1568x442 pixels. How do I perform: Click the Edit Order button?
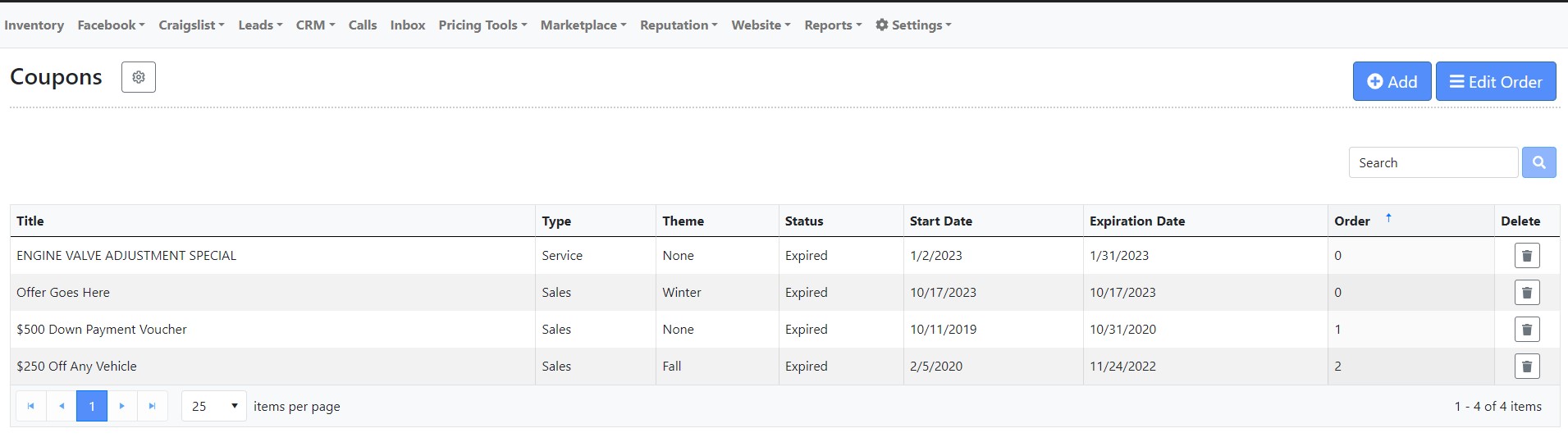[1495, 81]
